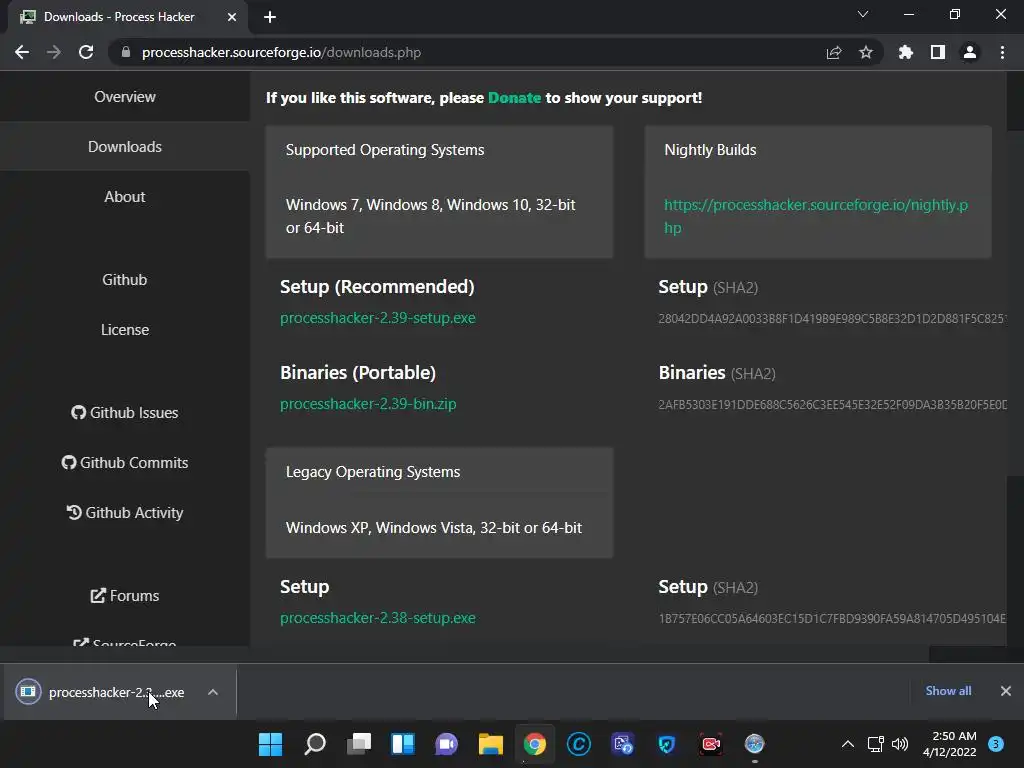Open the About sidebar page
The height and width of the screenshot is (768, 1024).
[125, 197]
